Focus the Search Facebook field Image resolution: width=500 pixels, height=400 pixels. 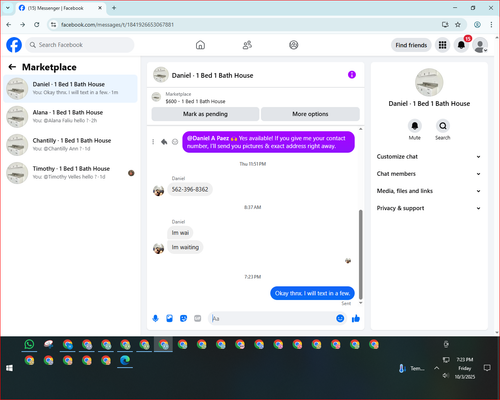[x=80, y=45]
